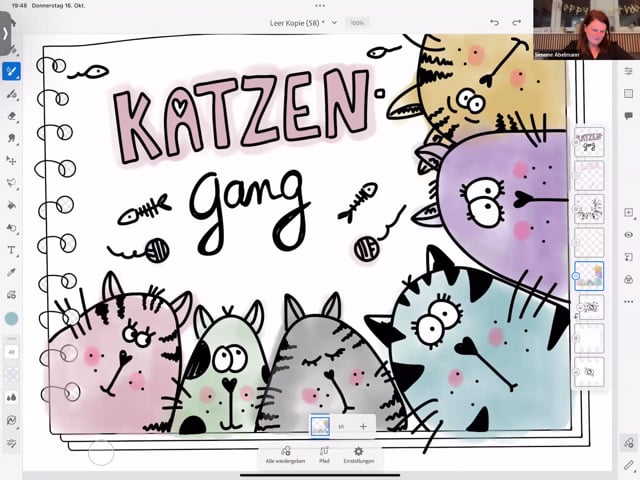Toggle layer visibility eye icon
Screen dimensions: 640x480
[629, 235]
